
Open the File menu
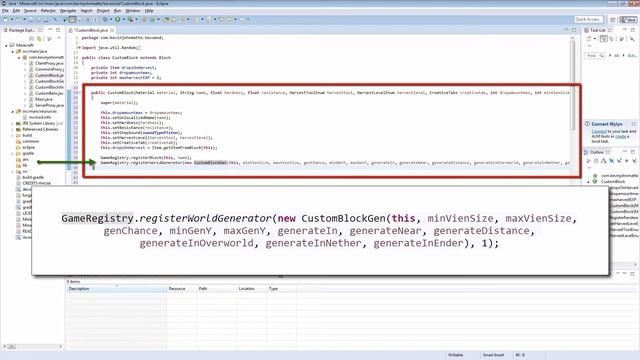5,11
